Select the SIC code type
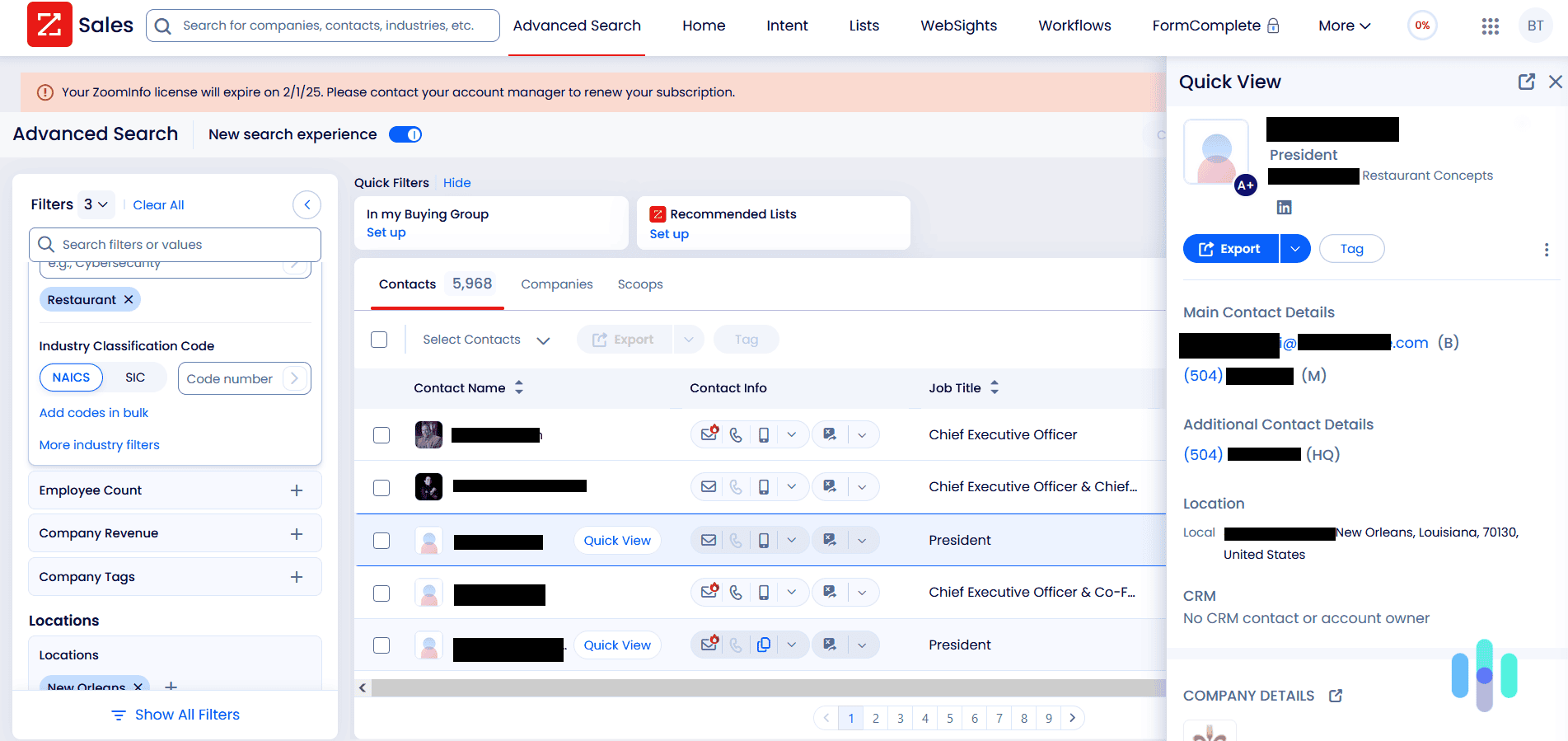 (135, 378)
